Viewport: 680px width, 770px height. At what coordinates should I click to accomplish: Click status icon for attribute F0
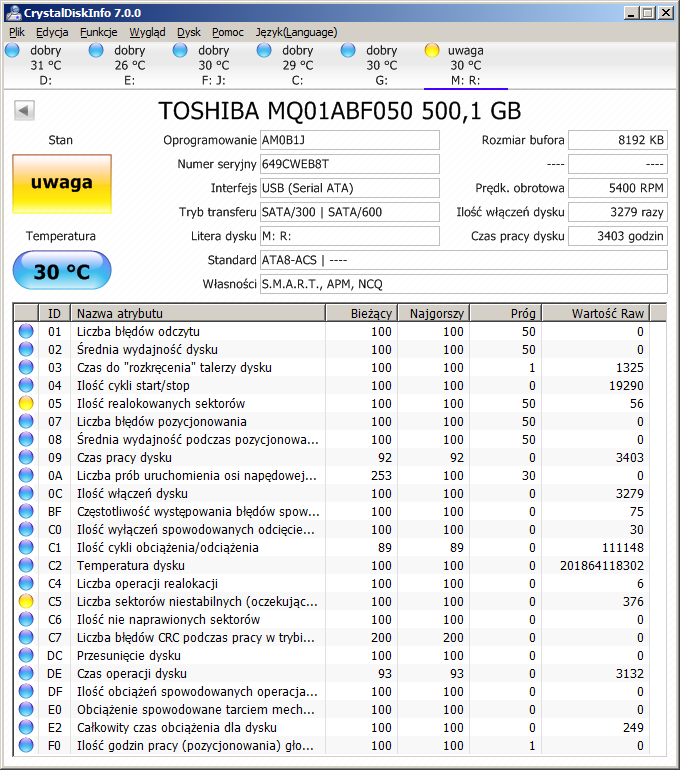[26, 745]
